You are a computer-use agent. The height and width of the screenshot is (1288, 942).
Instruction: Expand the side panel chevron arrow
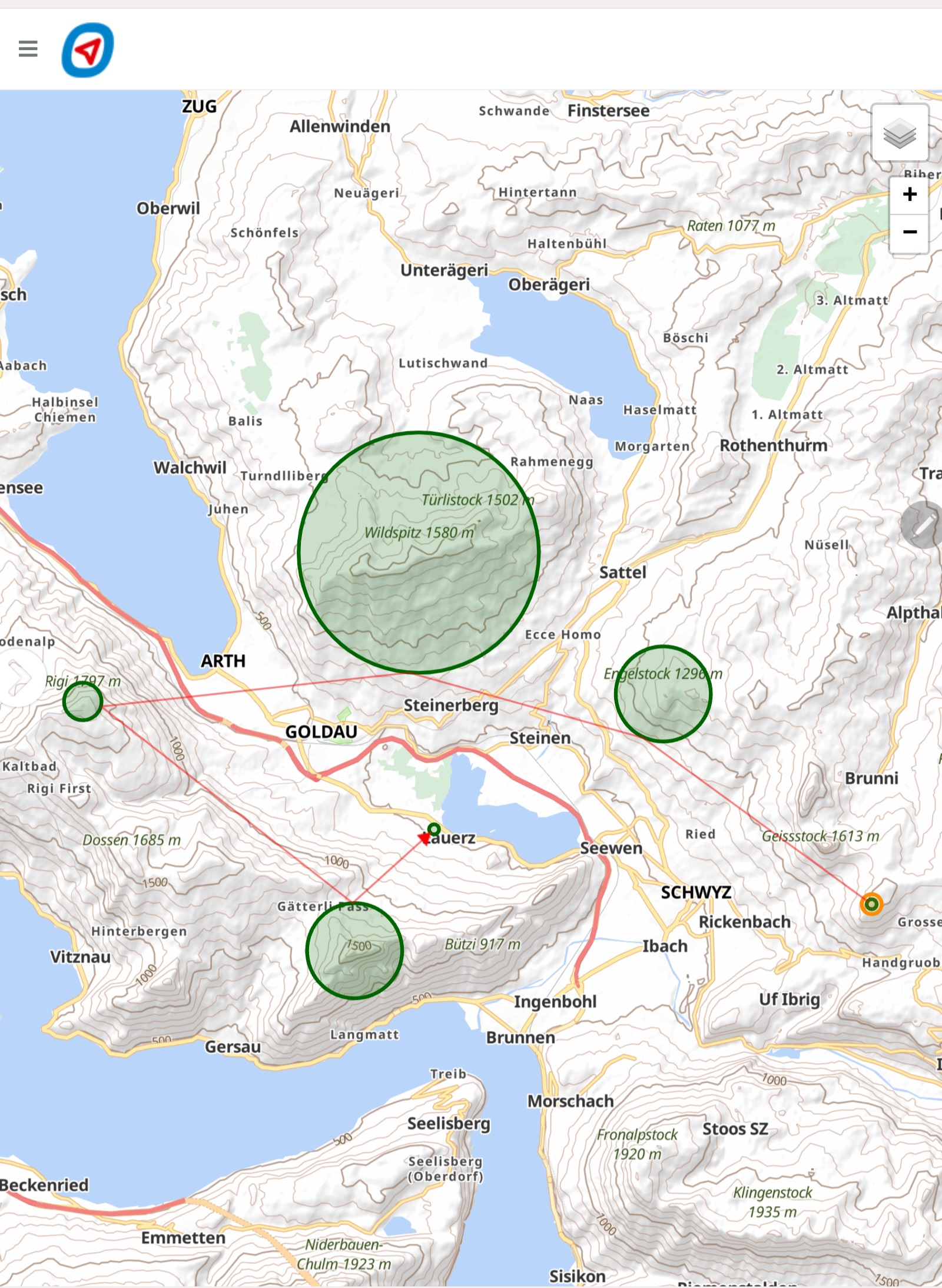[20, 678]
